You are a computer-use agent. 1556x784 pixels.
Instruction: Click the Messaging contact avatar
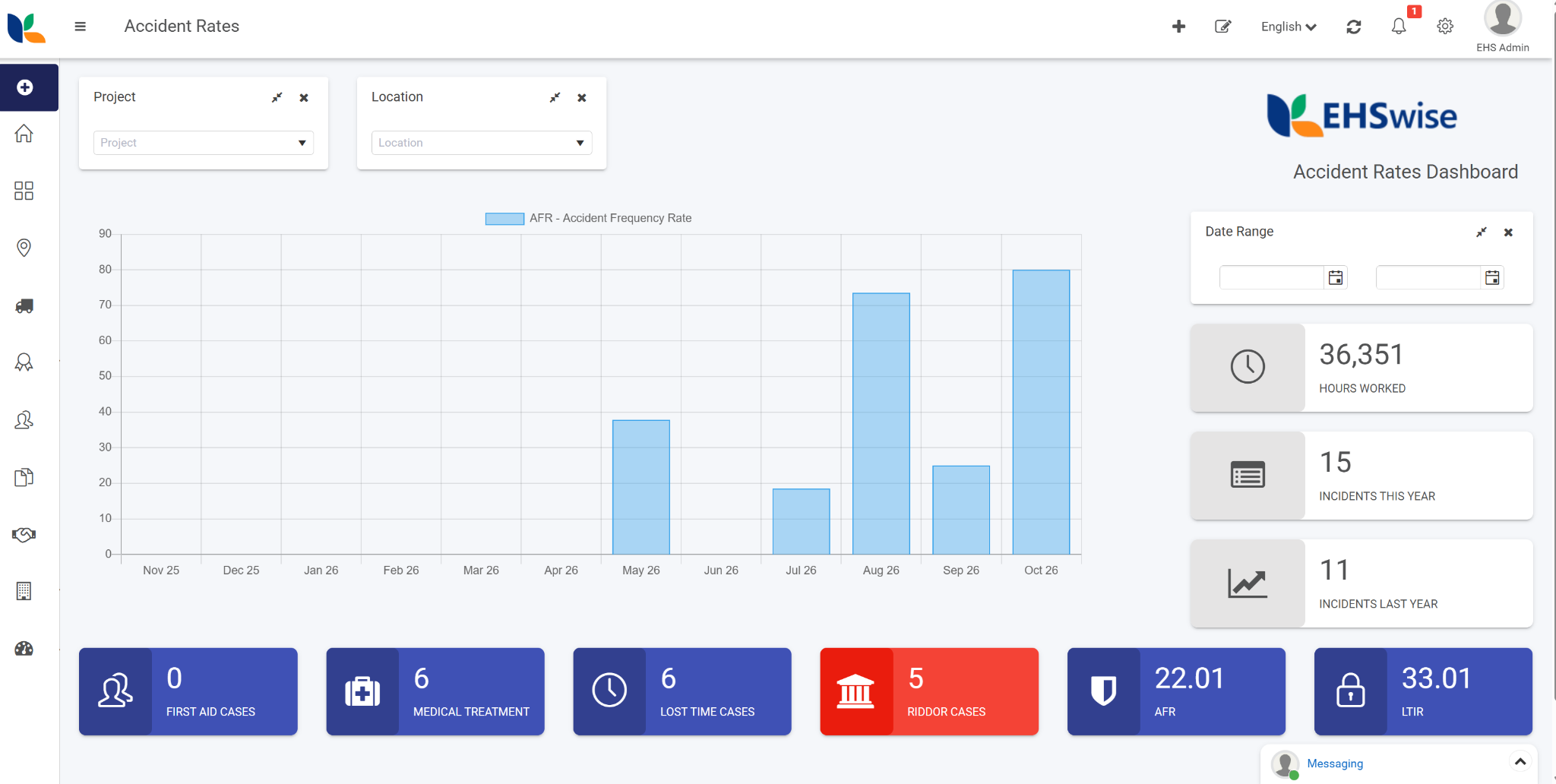1286,764
